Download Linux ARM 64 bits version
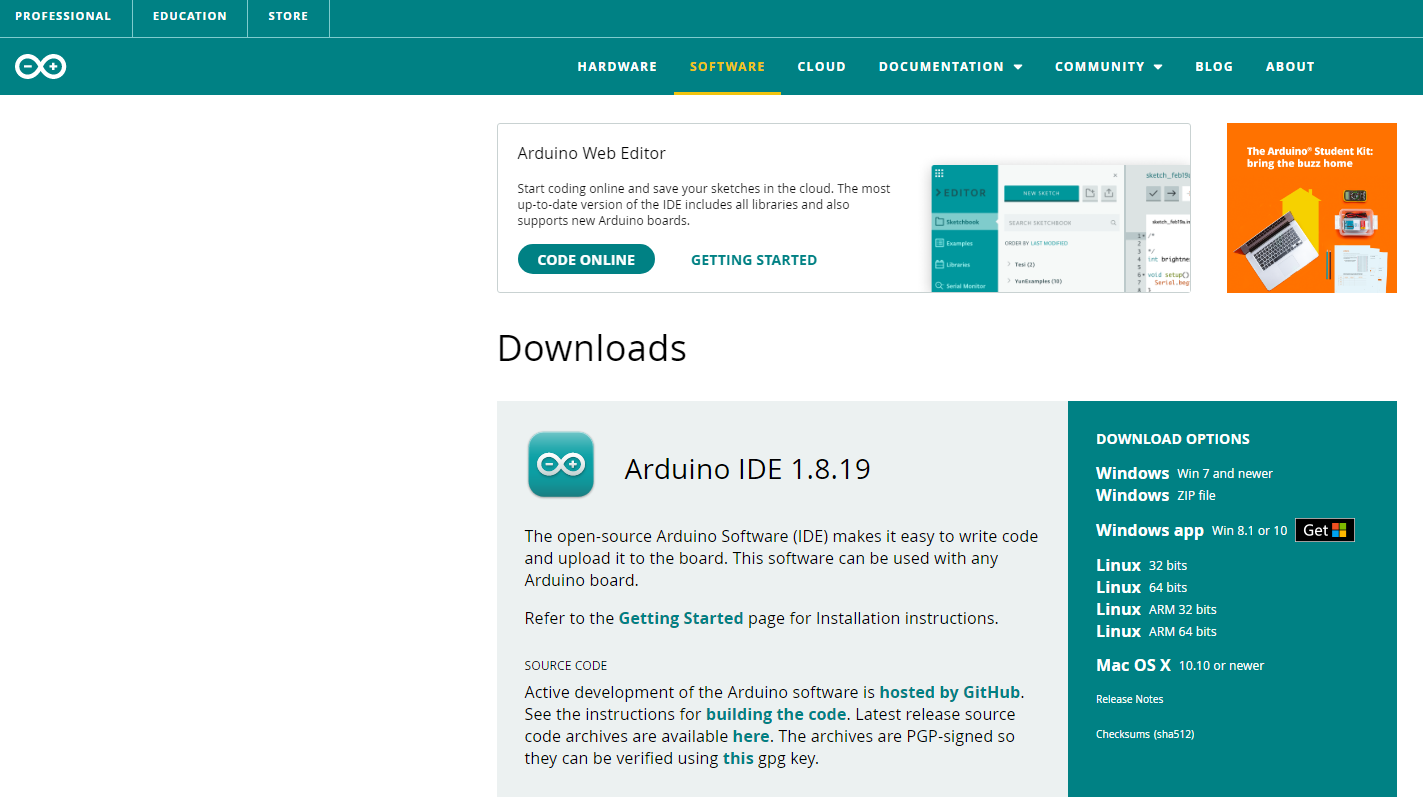Viewport: 1423px width, 810px height. tap(1156, 631)
